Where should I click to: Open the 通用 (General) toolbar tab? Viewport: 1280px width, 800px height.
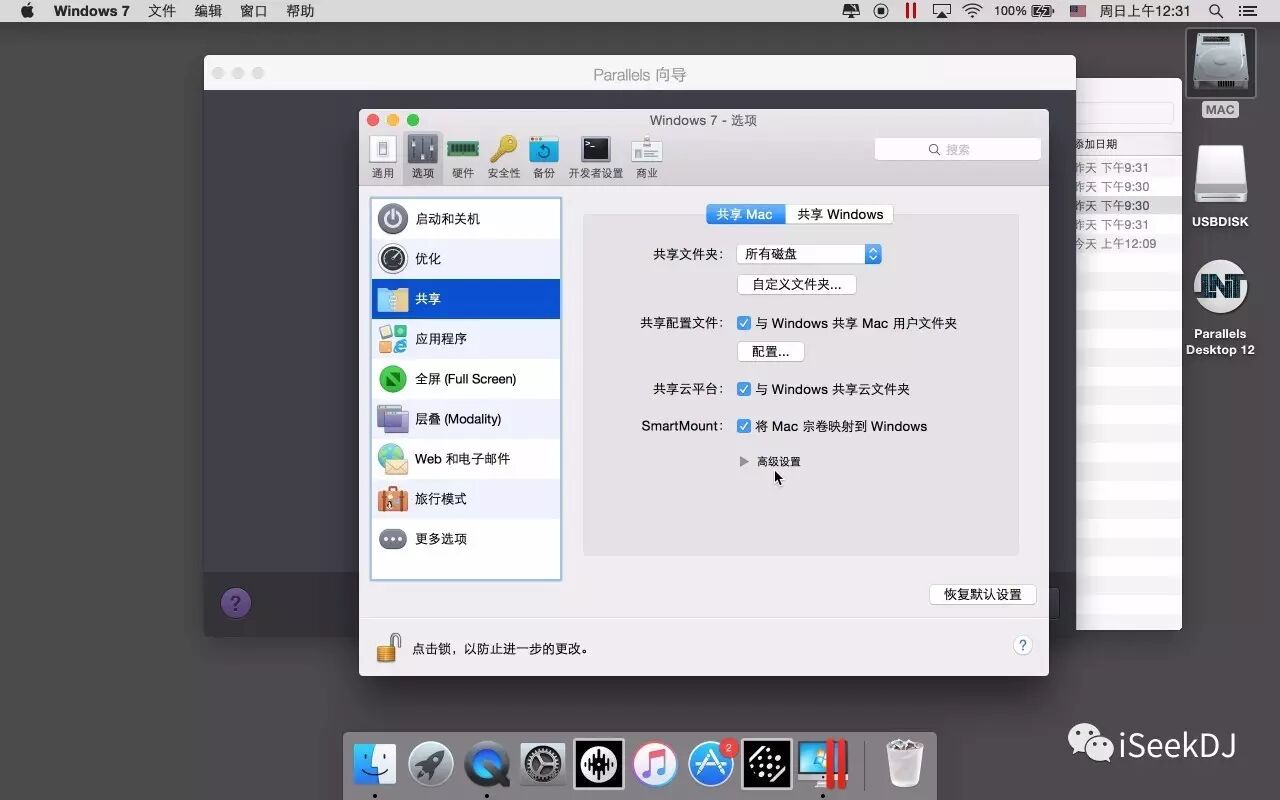(383, 158)
